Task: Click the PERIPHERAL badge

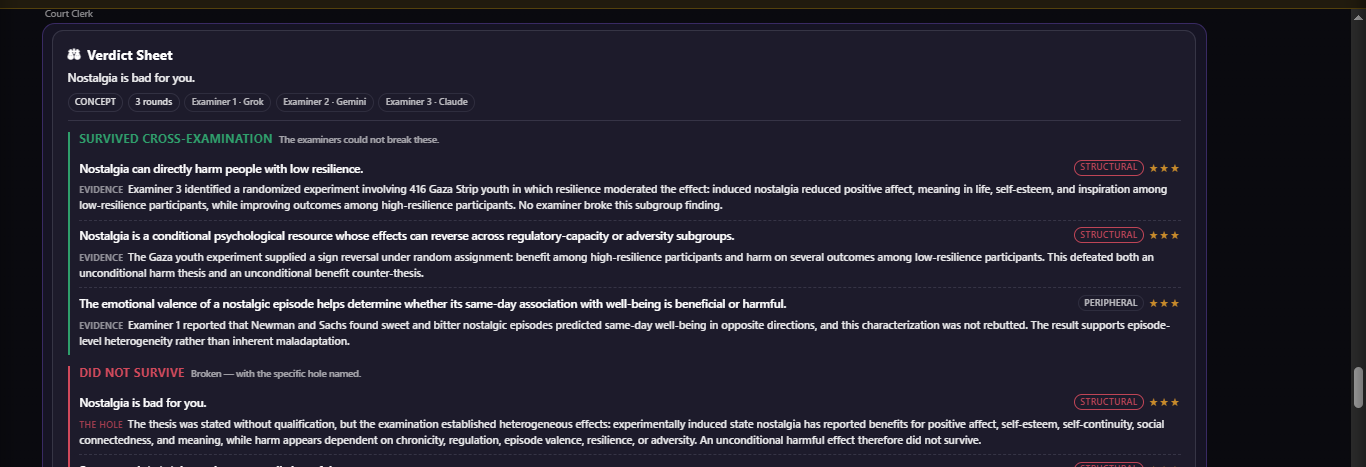Action: point(1111,303)
